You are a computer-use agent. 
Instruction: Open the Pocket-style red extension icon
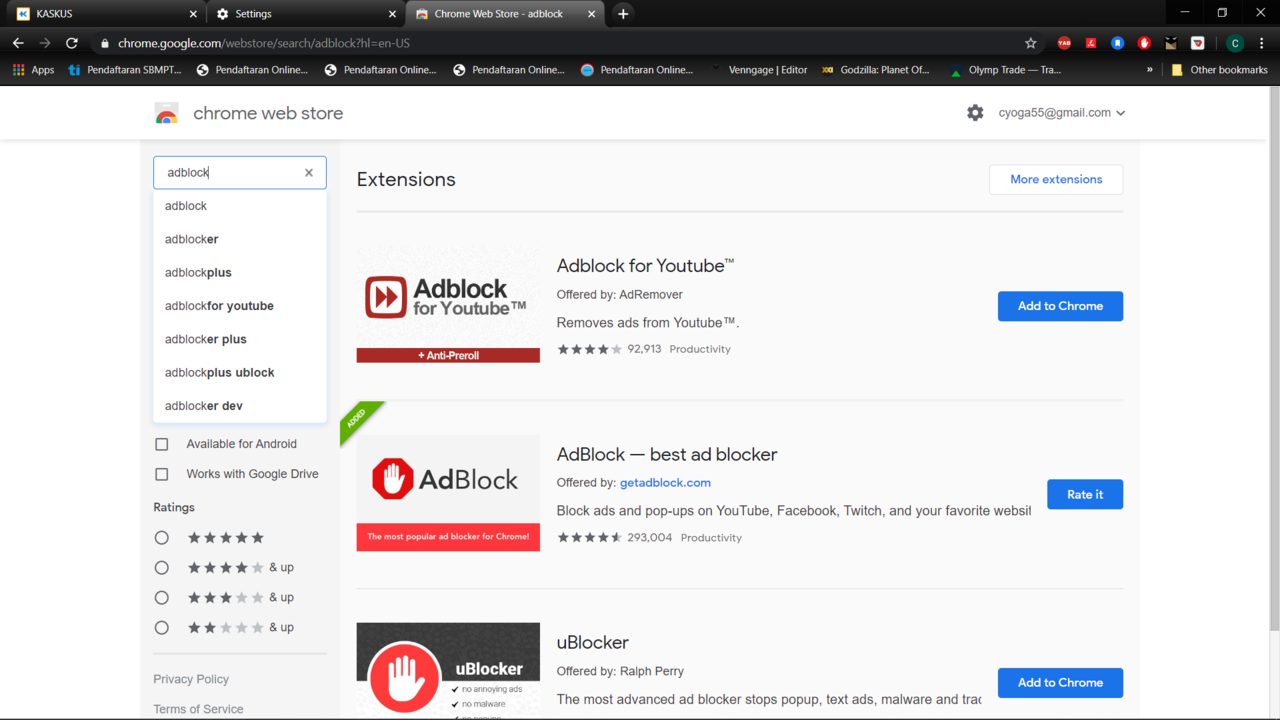pyautogui.click(x=1198, y=43)
